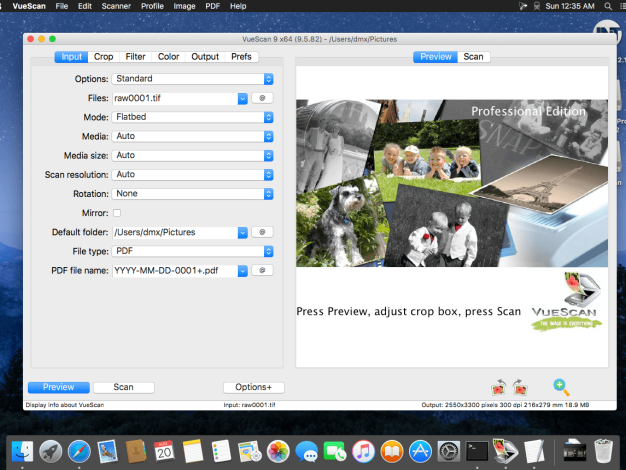Click the 'Display info about VueScan' status text

click(65, 405)
